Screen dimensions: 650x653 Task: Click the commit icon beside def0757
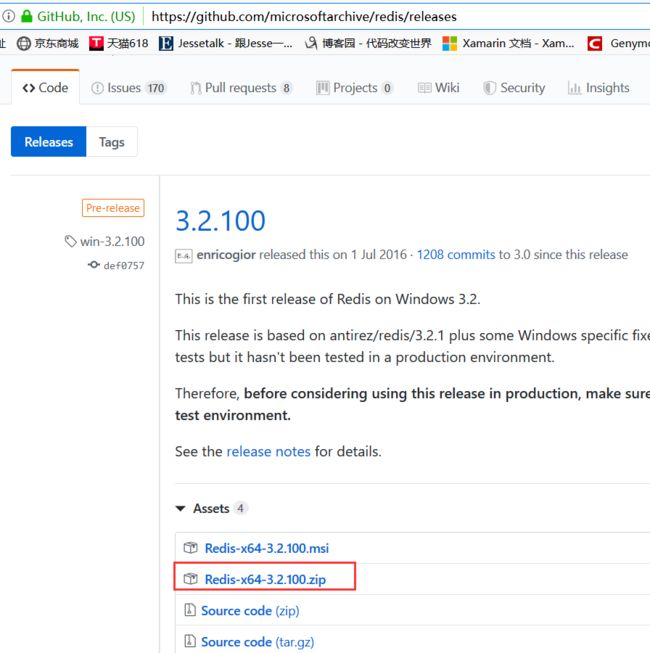[94, 264]
